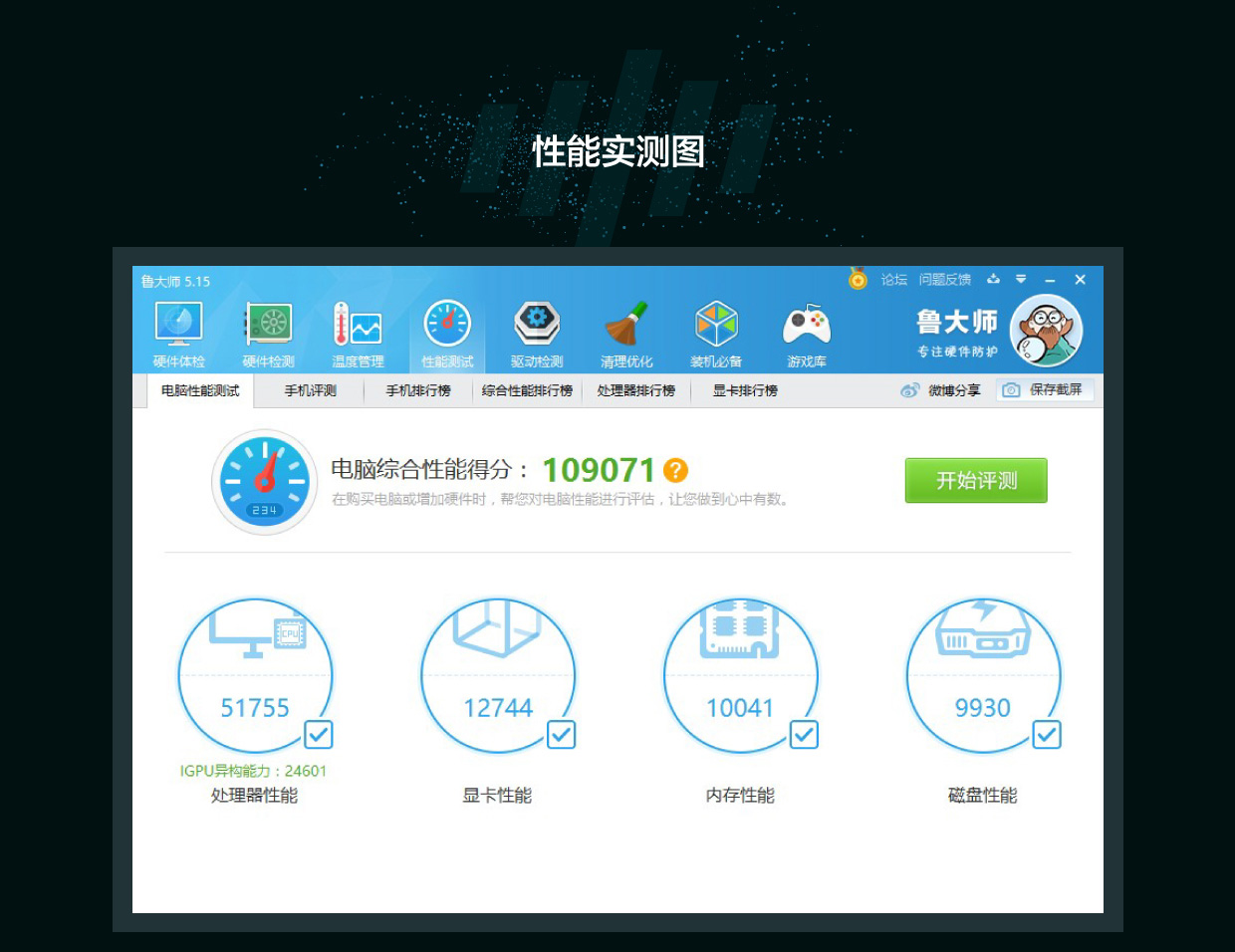Click the disk score 9930
The image size is (1235, 952).
pyautogui.click(x=983, y=708)
